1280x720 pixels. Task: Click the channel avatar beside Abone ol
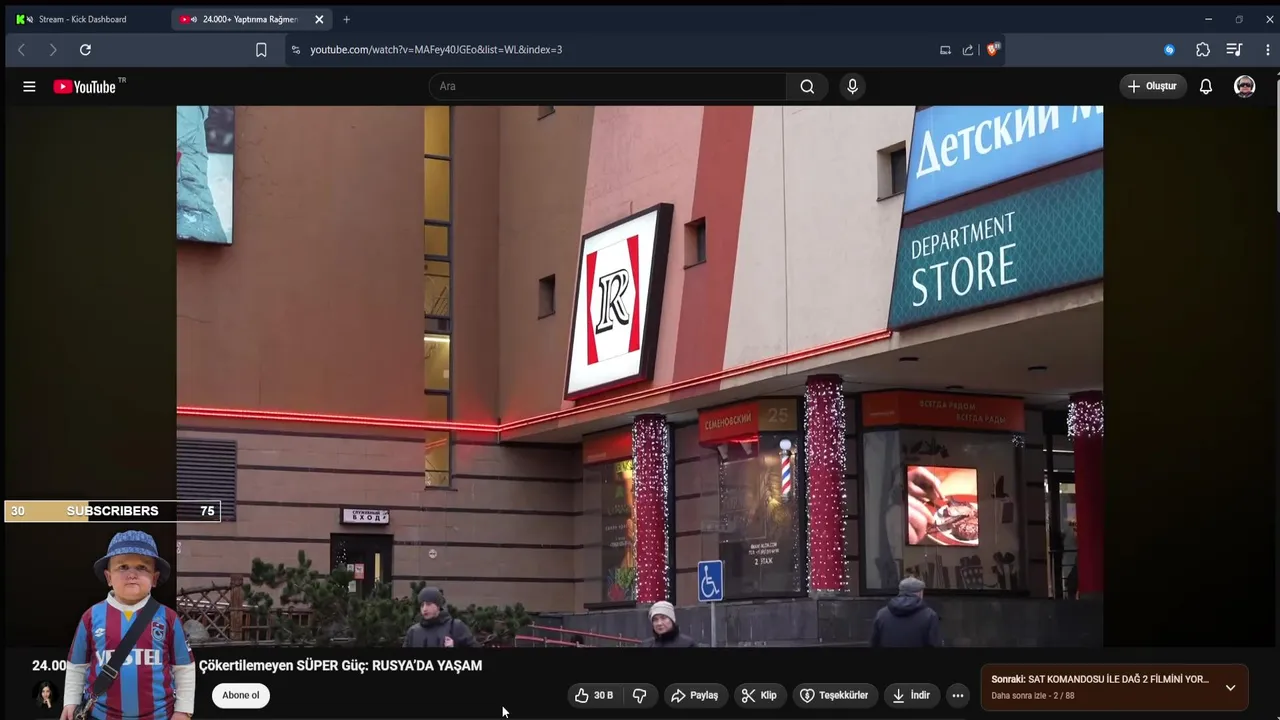45,695
